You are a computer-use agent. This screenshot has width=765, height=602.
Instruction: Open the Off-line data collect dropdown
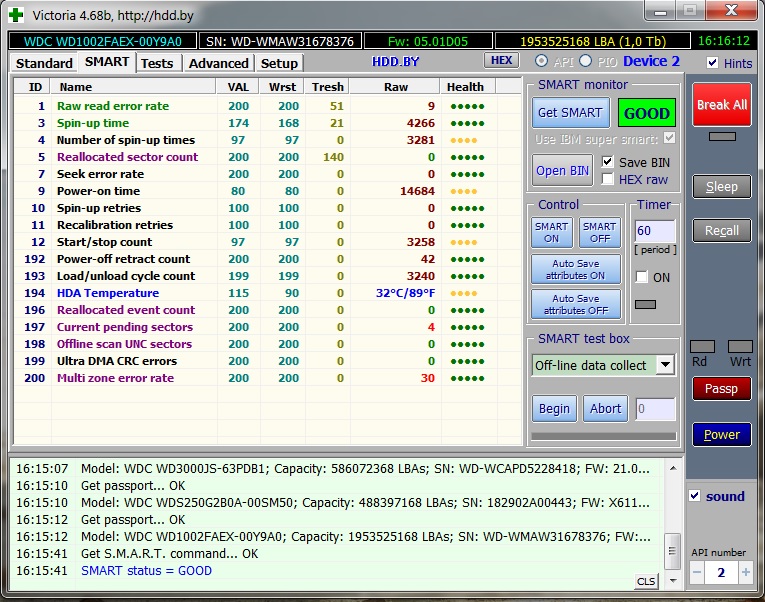coord(665,365)
